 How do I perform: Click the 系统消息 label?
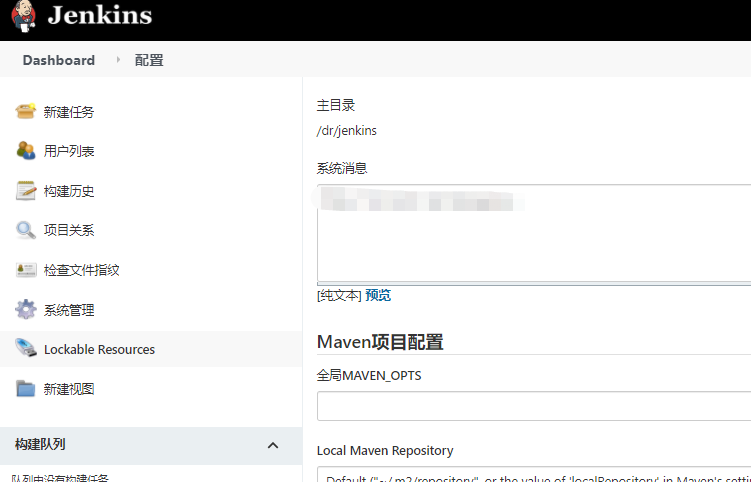(x=342, y=168)
